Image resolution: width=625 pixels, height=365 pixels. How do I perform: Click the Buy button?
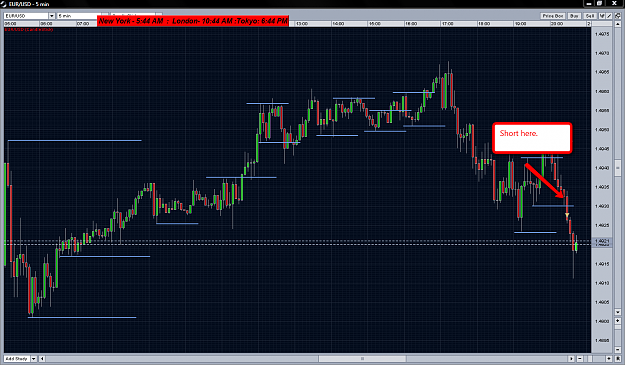tap(574, 16)
